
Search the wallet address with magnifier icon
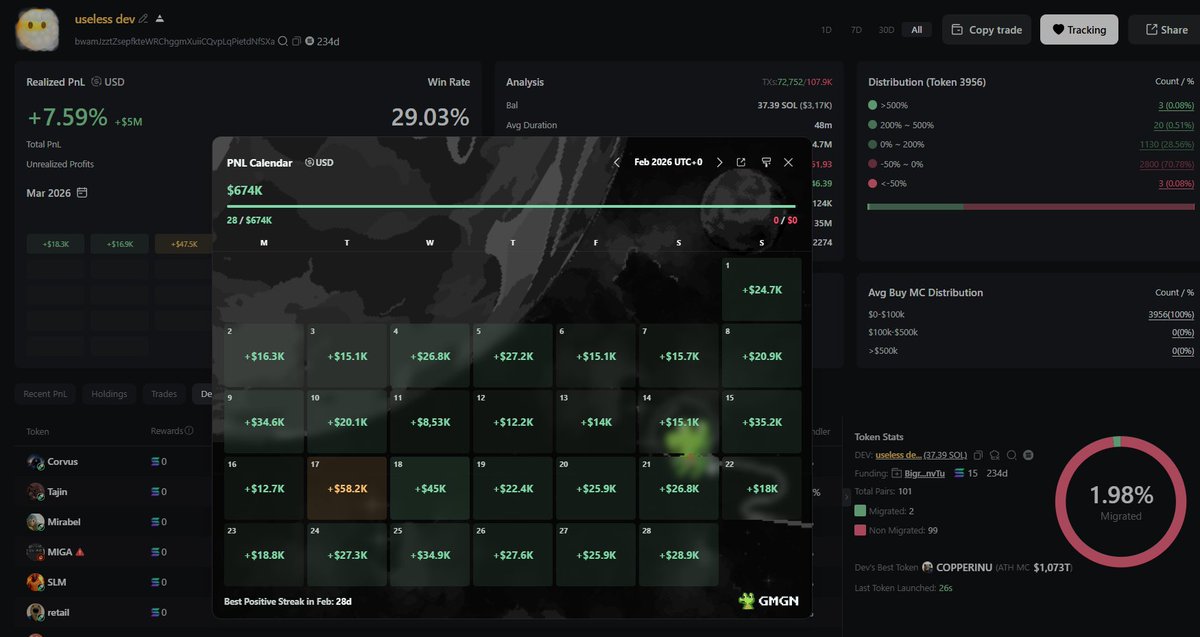(283, 41)
